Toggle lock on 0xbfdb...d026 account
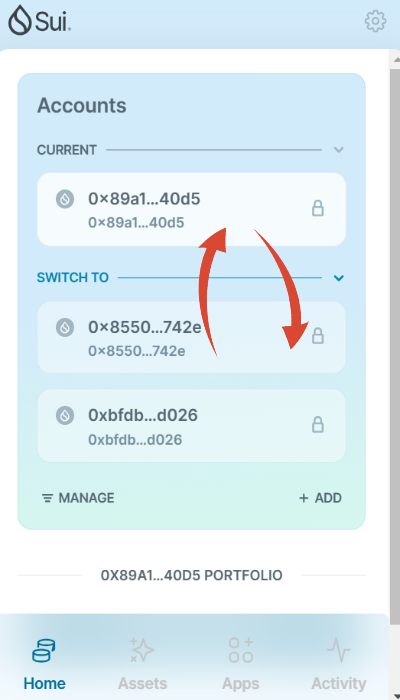This screenshot has height=700, width=400. coord(317,425)
